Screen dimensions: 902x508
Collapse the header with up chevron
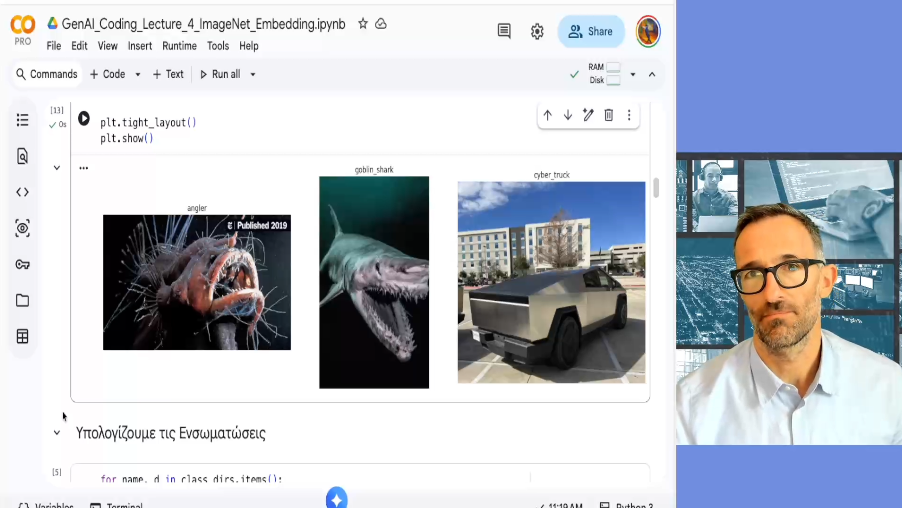tap(652, 74)
